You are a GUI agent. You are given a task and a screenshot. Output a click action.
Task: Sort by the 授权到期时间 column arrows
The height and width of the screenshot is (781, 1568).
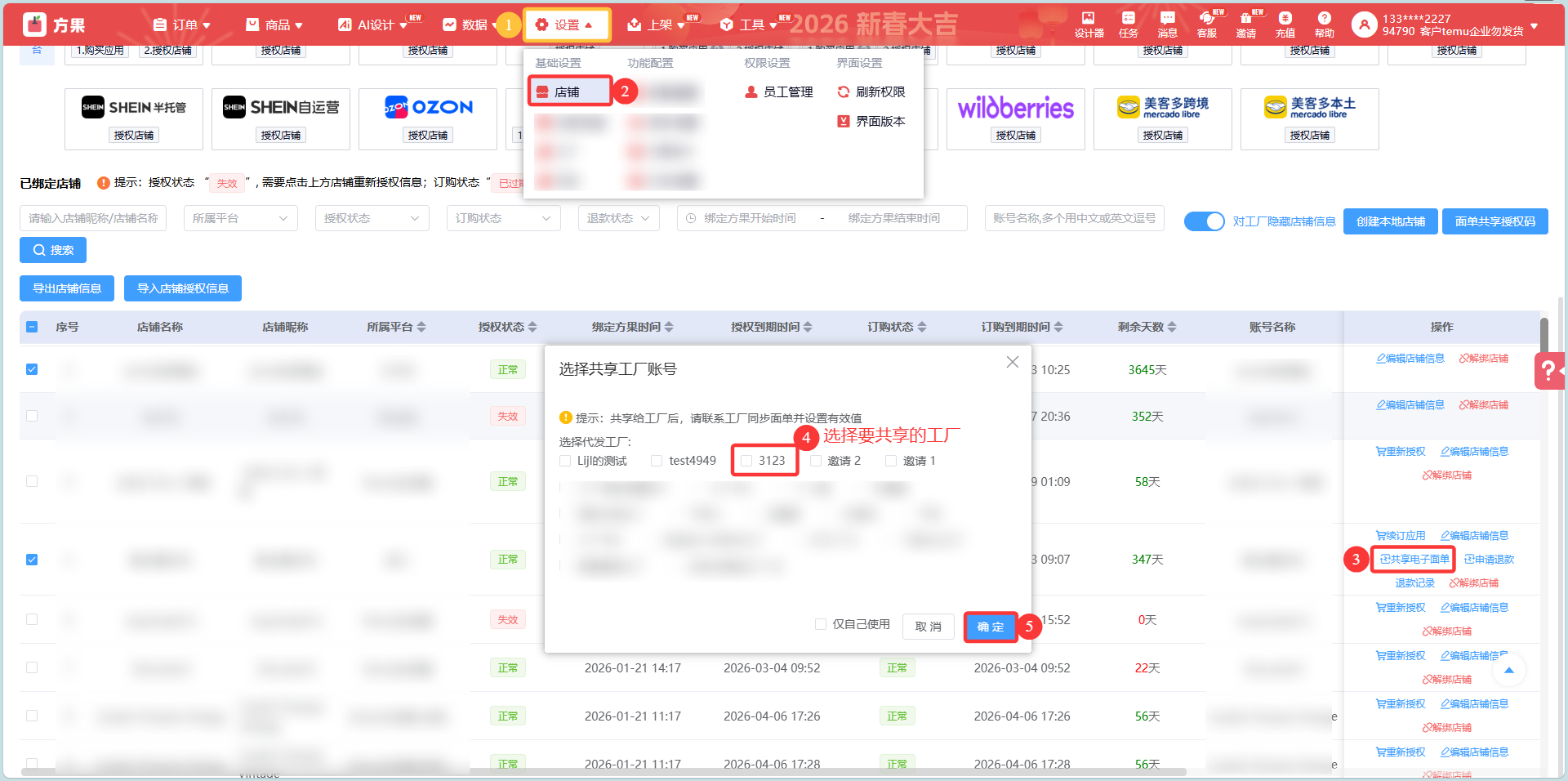808,327
